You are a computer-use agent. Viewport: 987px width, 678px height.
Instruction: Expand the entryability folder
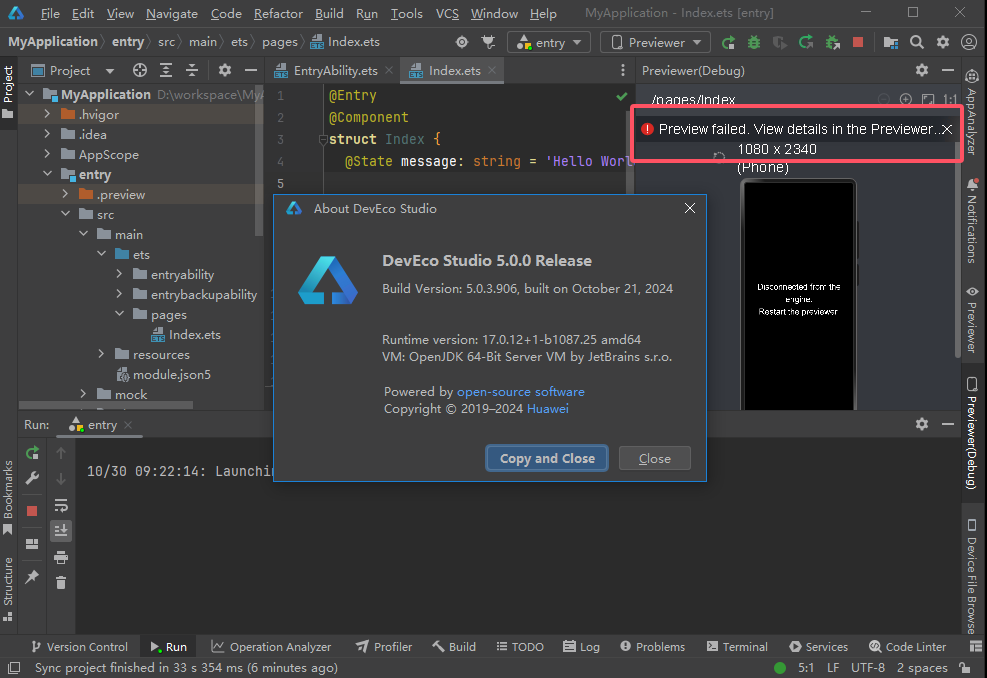(119, 274)
